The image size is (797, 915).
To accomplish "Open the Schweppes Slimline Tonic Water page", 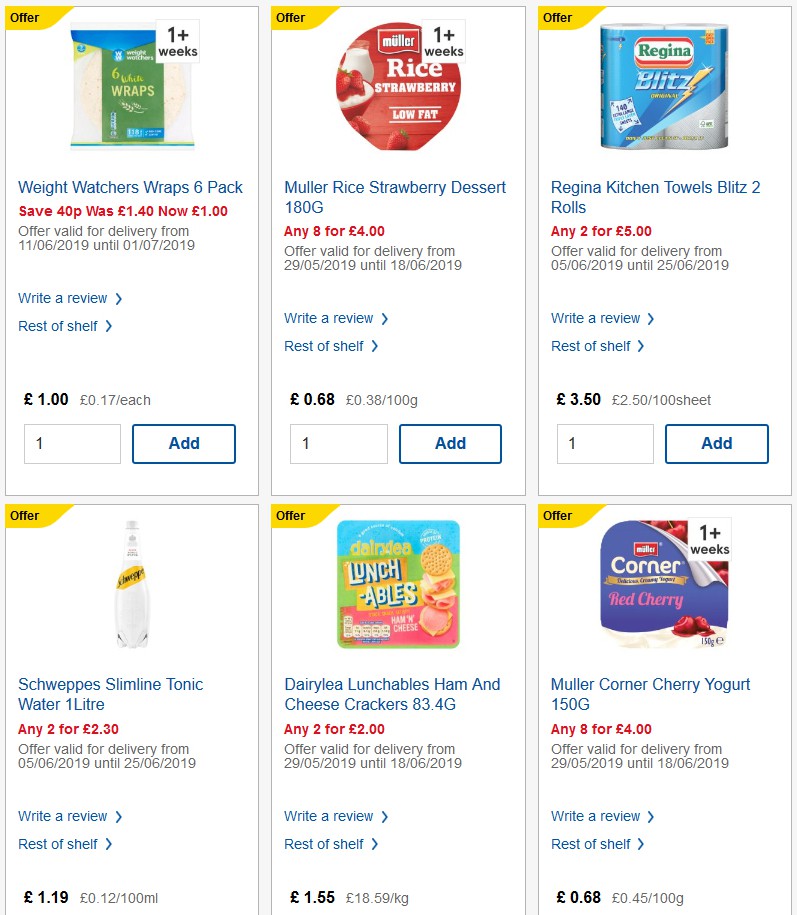I will (110, 694).
